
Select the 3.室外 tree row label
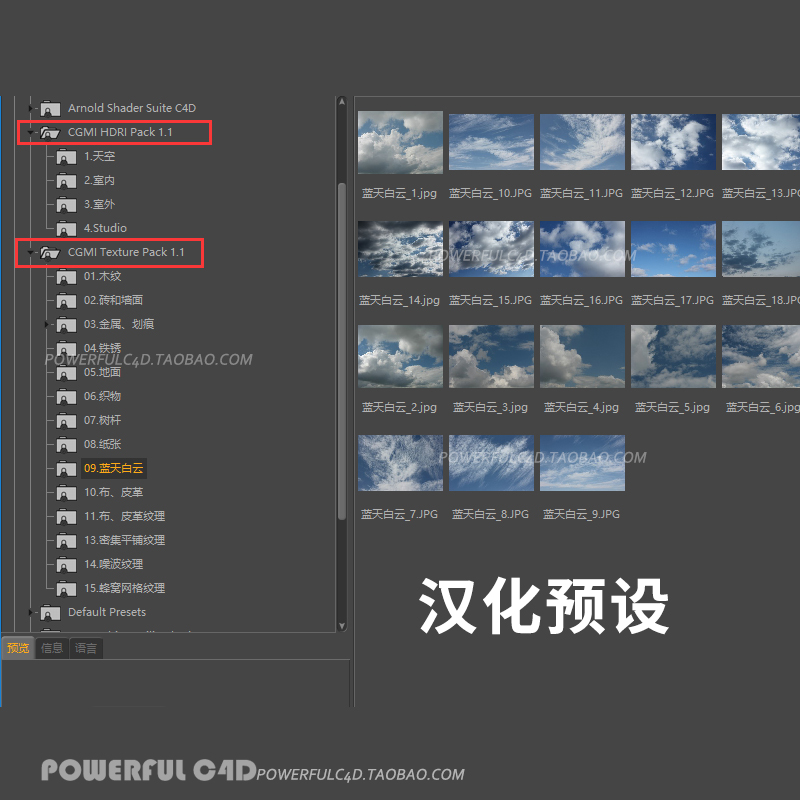pyautogui.click(x=99, y=204)
